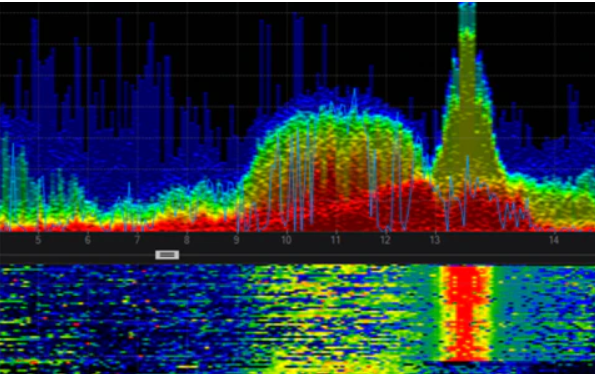595x374 pixels.
Task: Click the green signal cluster left of channel 5
Action: [x=14, y=178]
